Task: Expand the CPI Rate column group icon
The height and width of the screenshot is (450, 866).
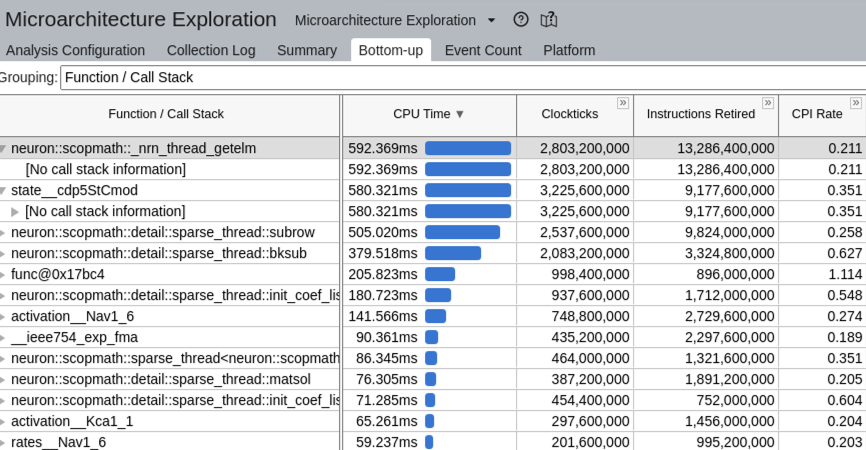Action: 856,103
